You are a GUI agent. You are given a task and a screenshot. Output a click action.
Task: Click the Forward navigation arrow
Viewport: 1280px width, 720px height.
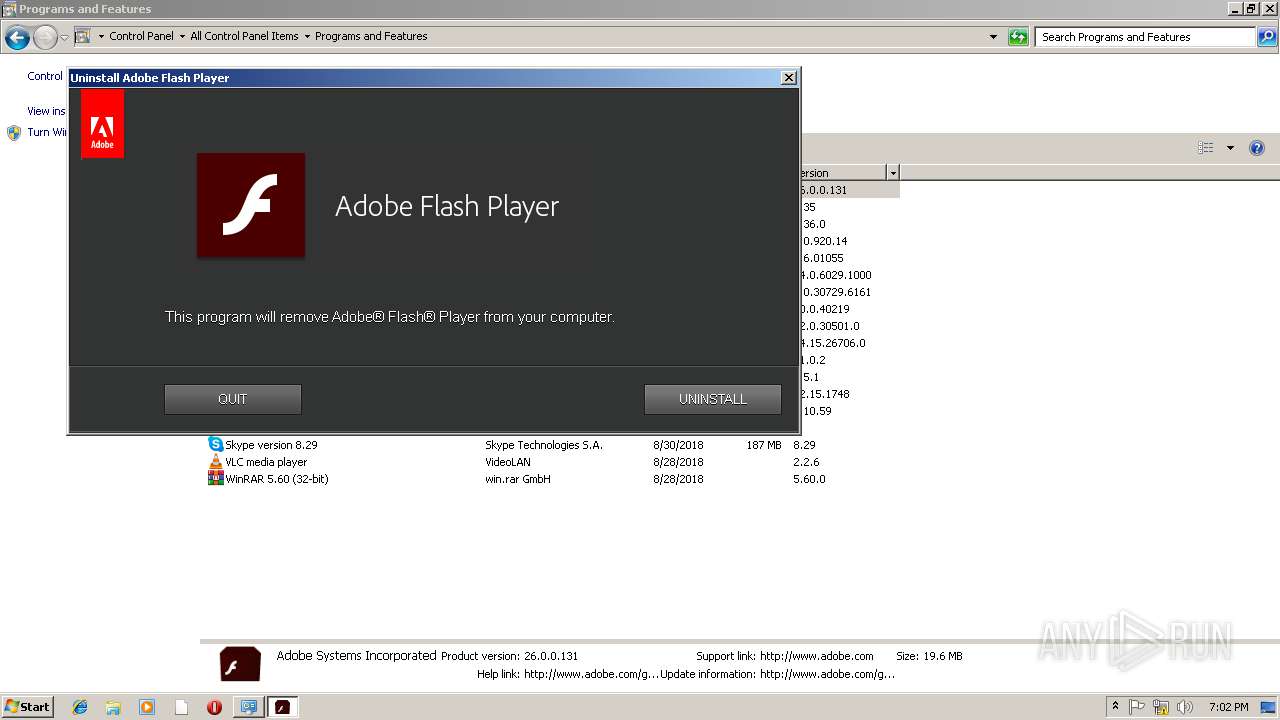[x=45, y=38]
